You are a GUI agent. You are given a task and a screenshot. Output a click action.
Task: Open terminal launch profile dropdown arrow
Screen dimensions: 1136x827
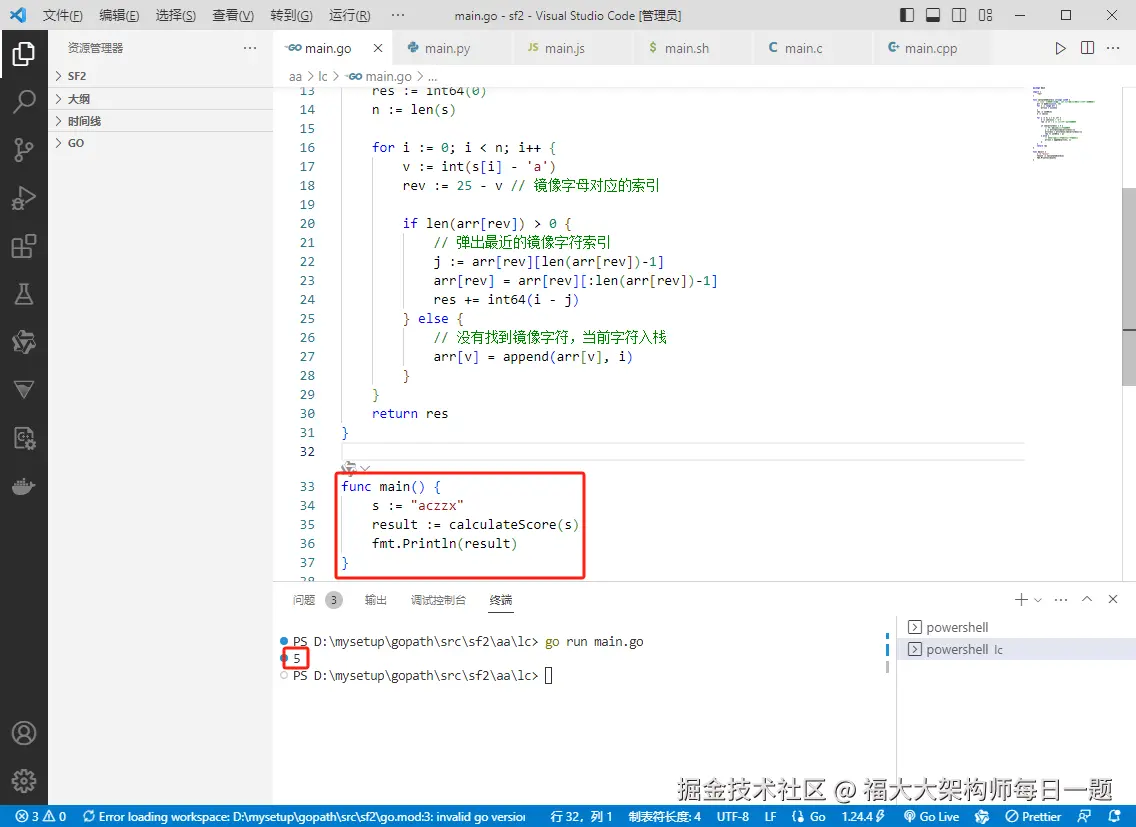click(1038, 600)
